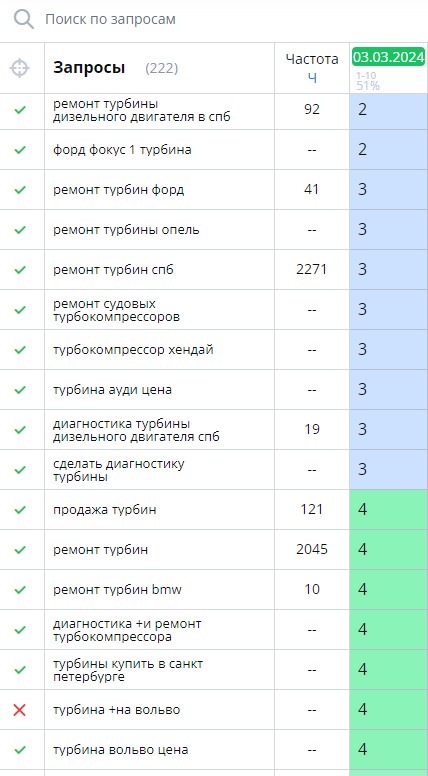
Task: Click checkmark for турбокомпрессор хендай
Action: (20, 349)
